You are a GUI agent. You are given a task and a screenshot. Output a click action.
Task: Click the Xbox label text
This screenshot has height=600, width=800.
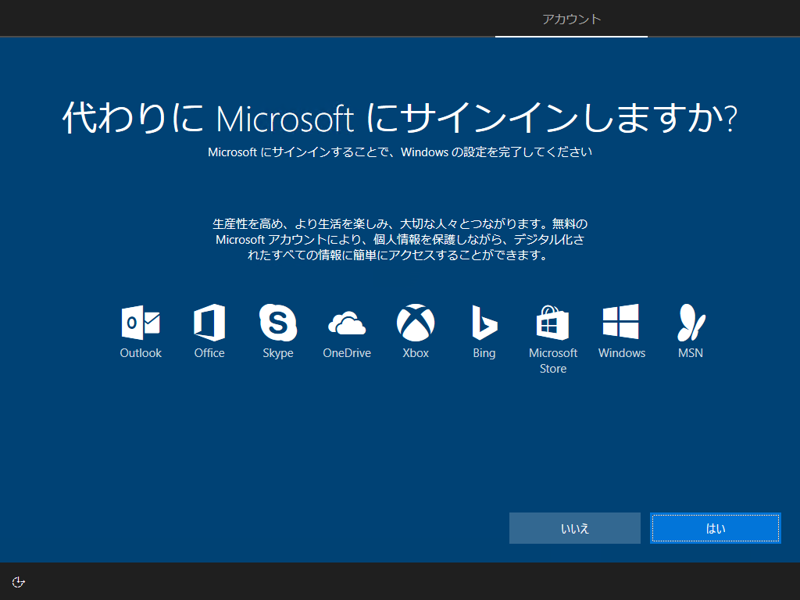(x=416, y=353)
